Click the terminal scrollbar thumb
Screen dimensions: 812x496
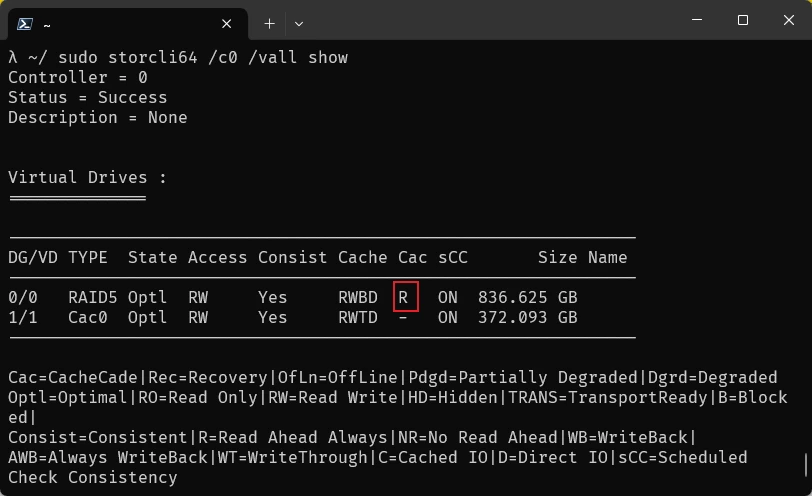click(806, 465)
